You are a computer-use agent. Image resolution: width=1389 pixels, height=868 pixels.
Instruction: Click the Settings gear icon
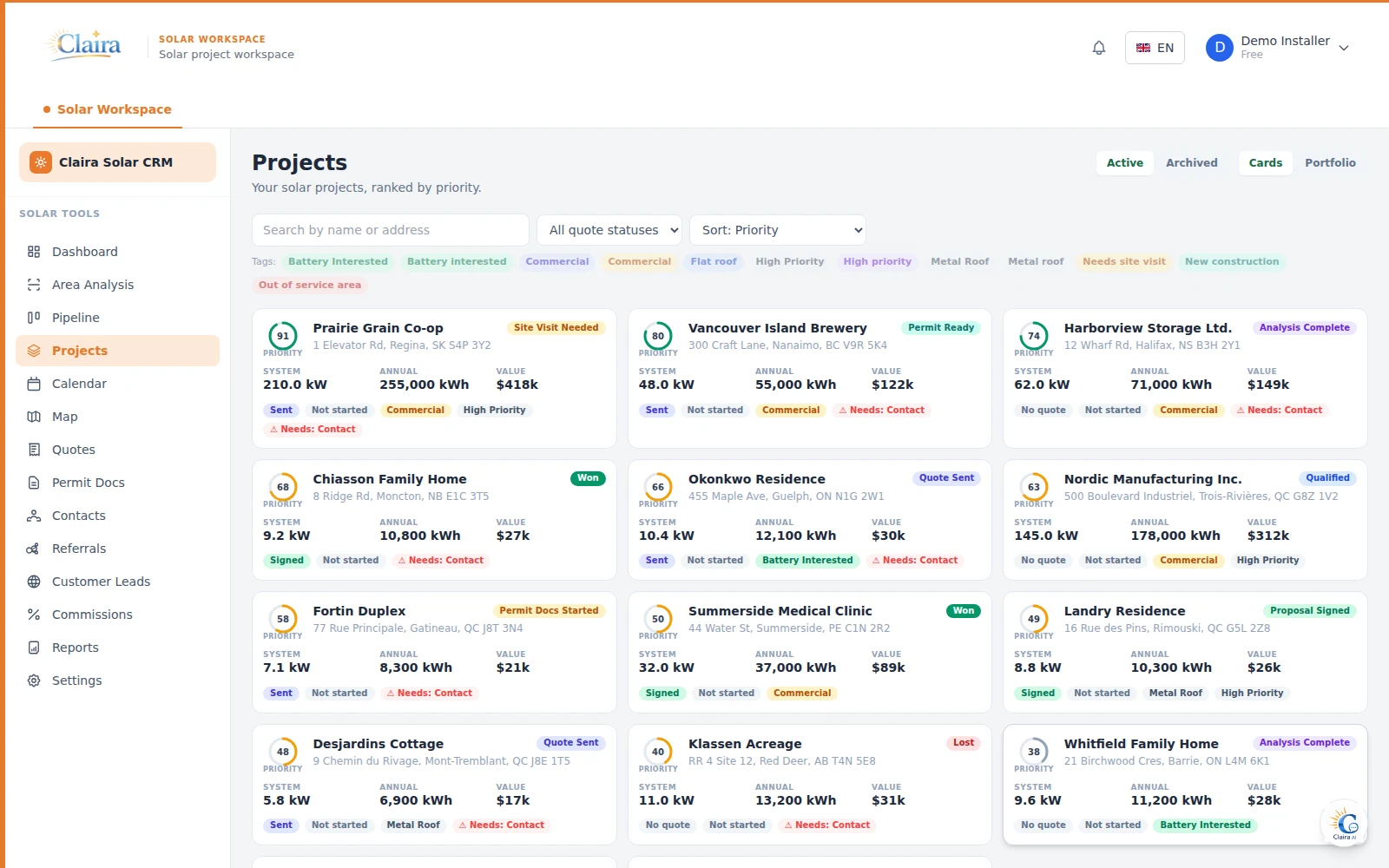coord(34,681)
